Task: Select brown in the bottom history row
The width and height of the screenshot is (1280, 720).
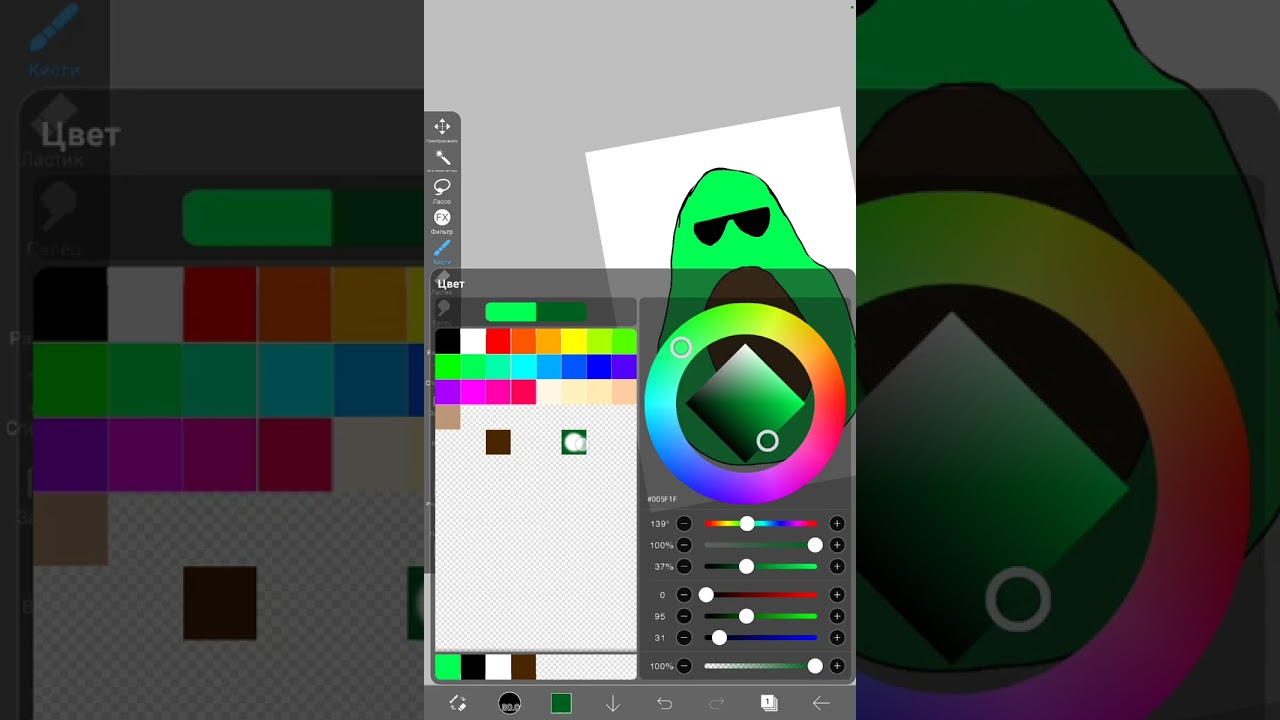Action: coord(523,667)
